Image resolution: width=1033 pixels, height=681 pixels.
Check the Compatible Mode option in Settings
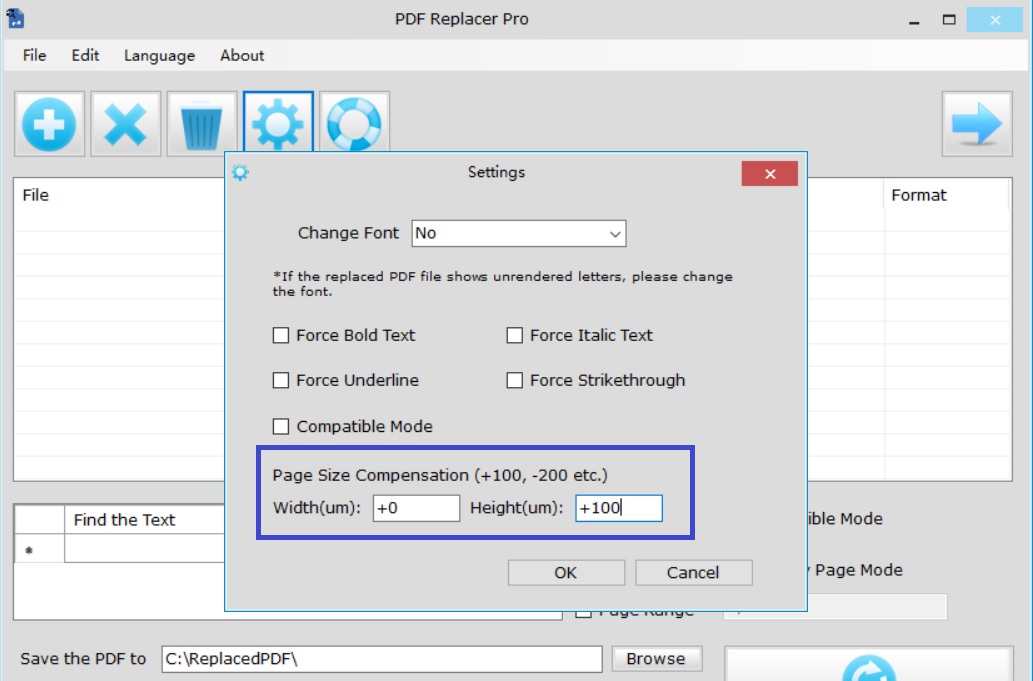(x=281, y=427)
